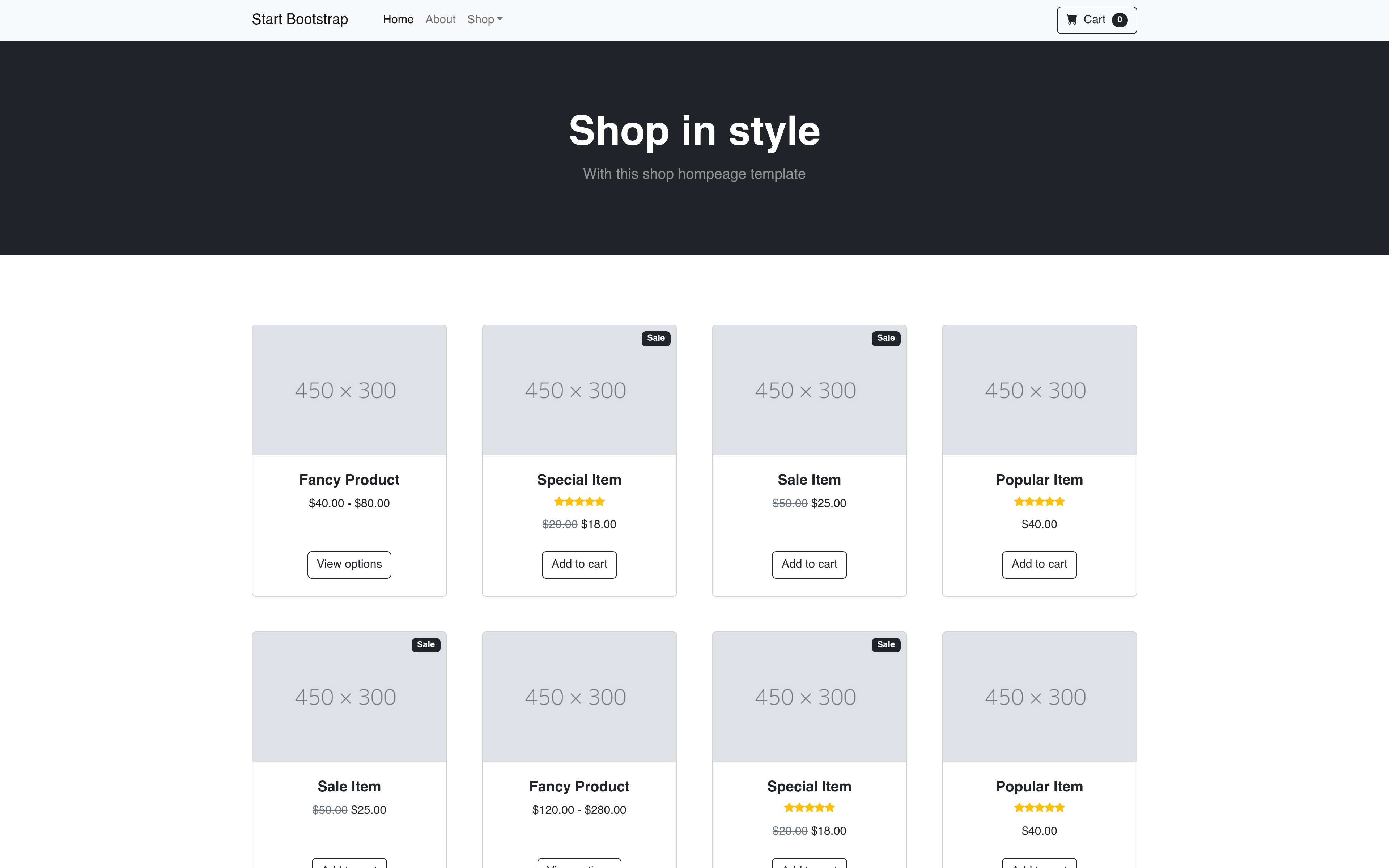Viewport: 1389px width, 868px height.
Task: Expand the Shop dropdown menu
Action: point(484,20)
